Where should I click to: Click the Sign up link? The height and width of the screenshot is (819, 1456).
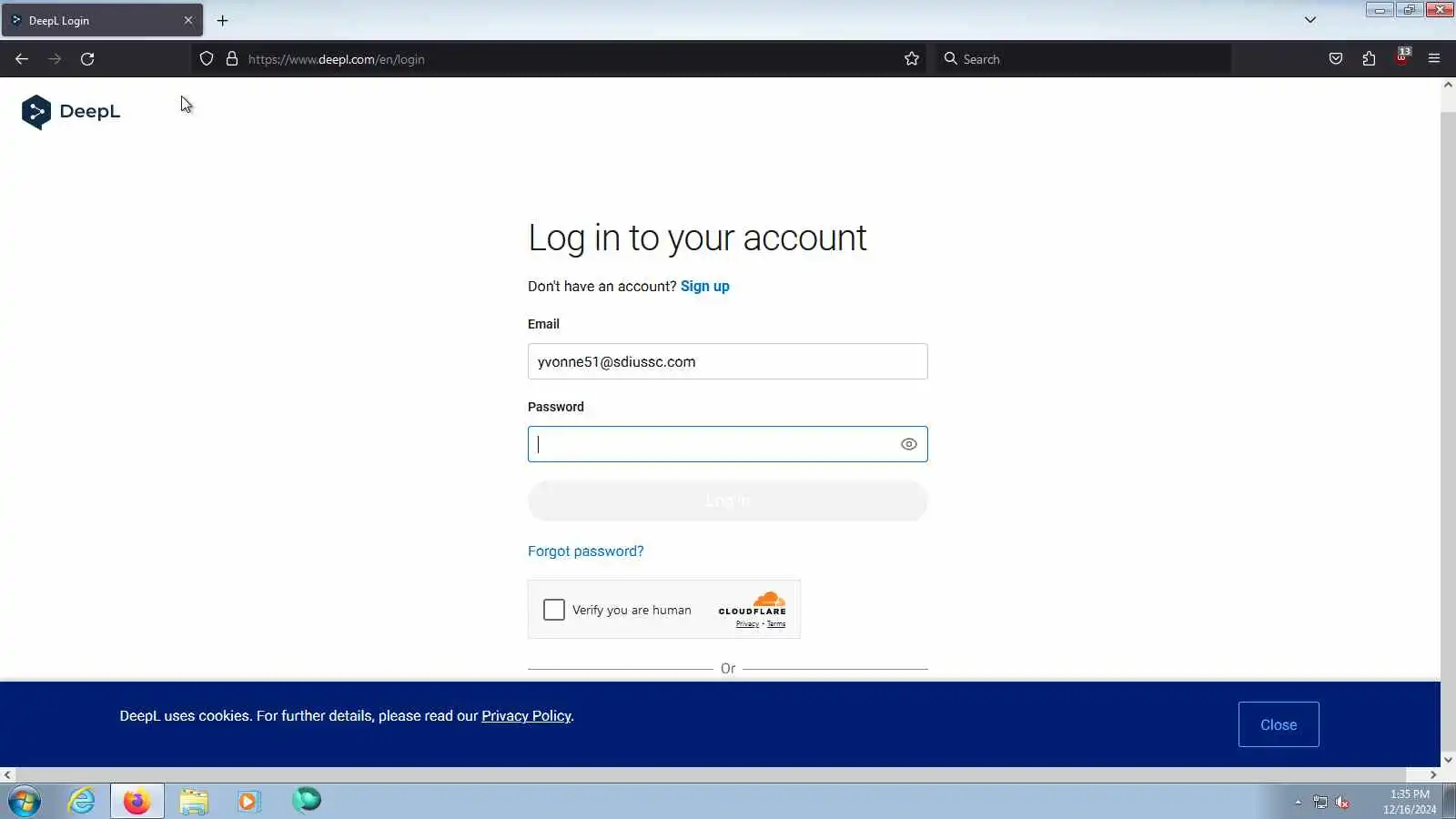(705, 286)
